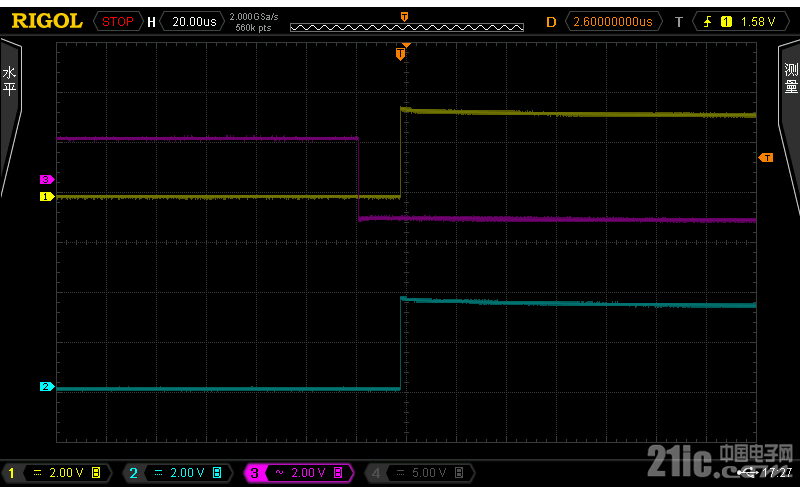The image size is (801, 487).
Task: Click the magenta channel 3 ground marker
Action: point(46,179)
